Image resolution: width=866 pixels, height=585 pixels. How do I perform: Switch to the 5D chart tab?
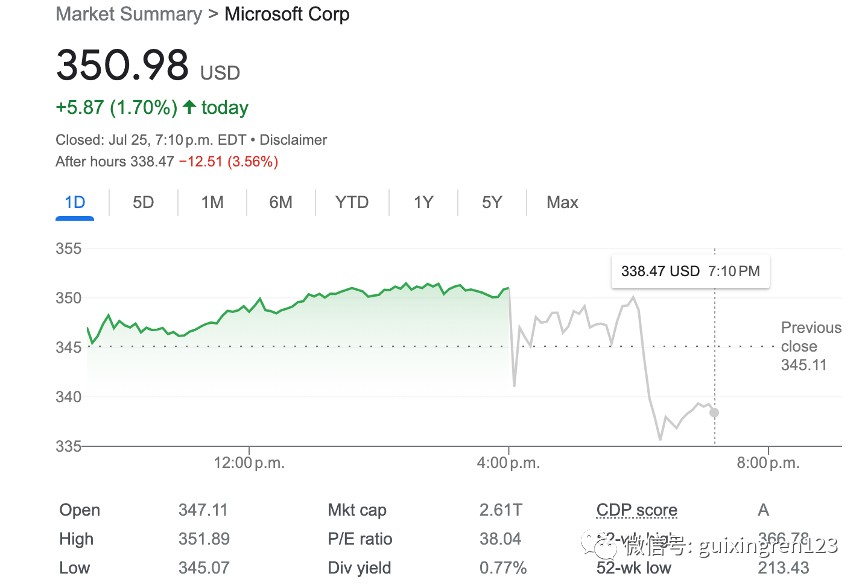[x=143, y=202]
